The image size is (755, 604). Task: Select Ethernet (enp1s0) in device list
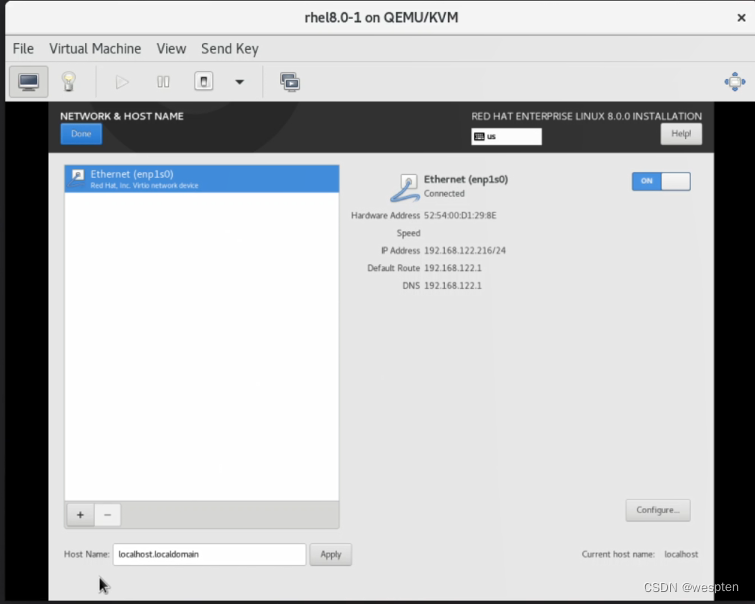point(202,179)
